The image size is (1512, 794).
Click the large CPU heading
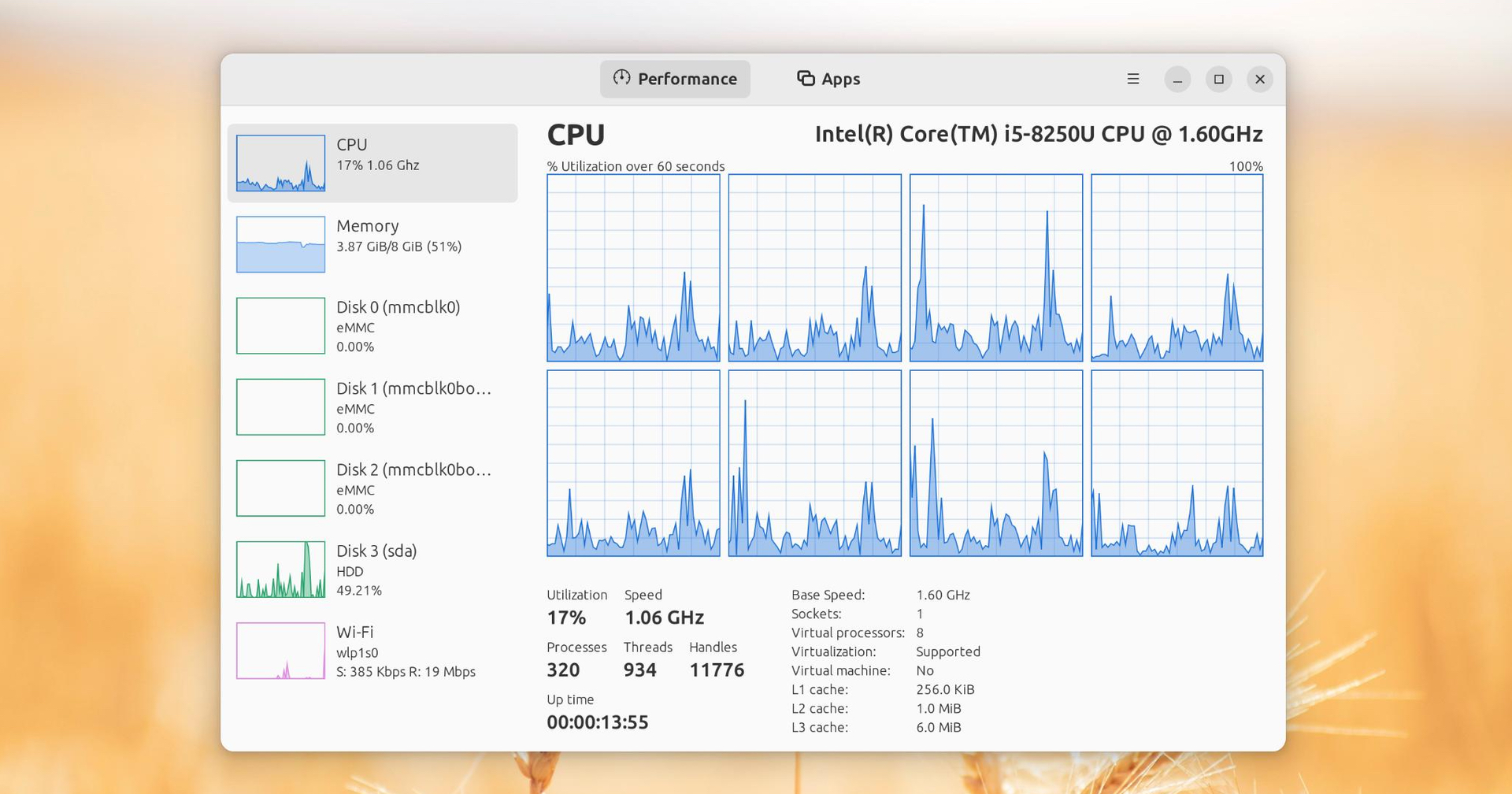click(576, 135)
